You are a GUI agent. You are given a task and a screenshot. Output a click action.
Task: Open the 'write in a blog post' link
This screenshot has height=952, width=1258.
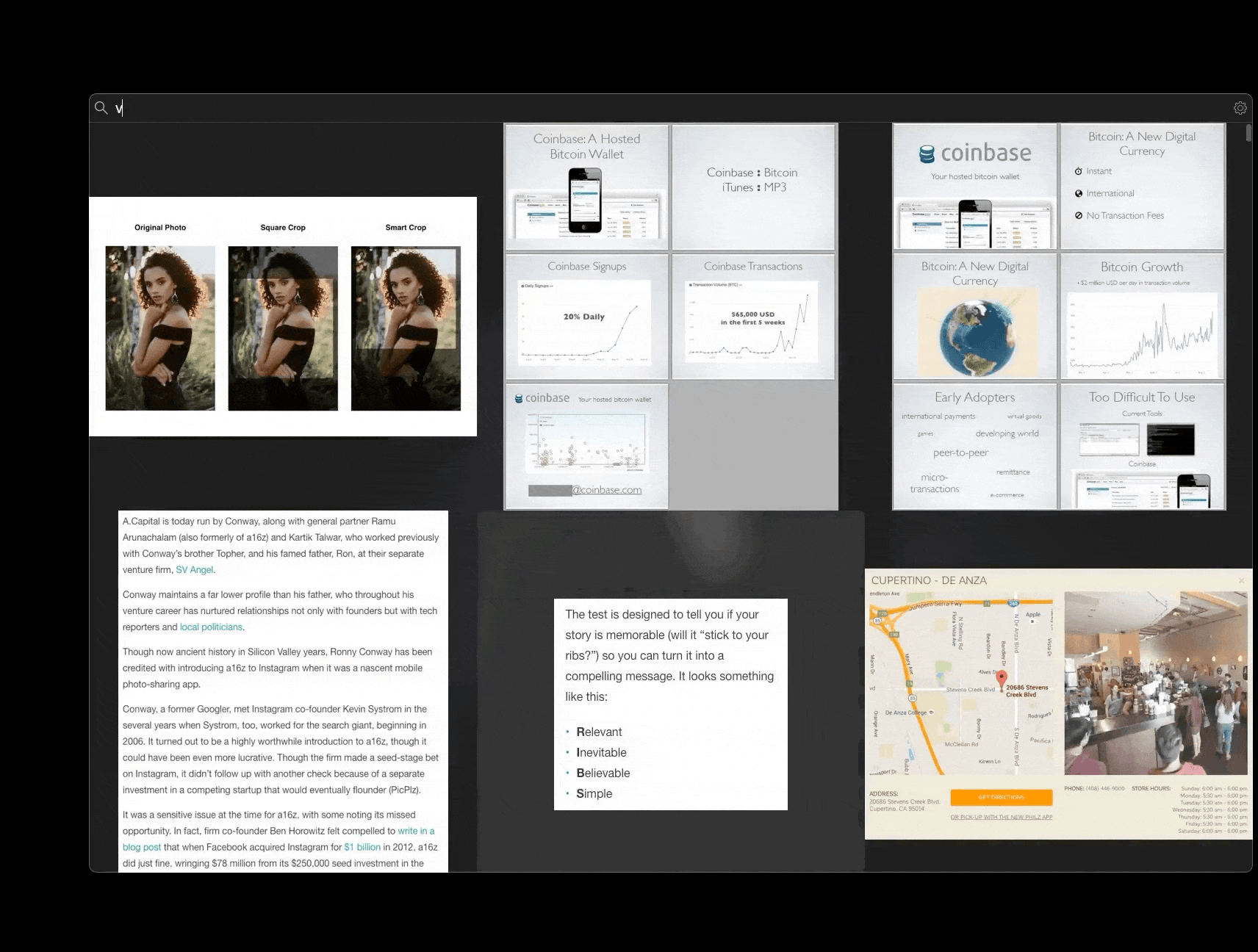click(278, 839)
